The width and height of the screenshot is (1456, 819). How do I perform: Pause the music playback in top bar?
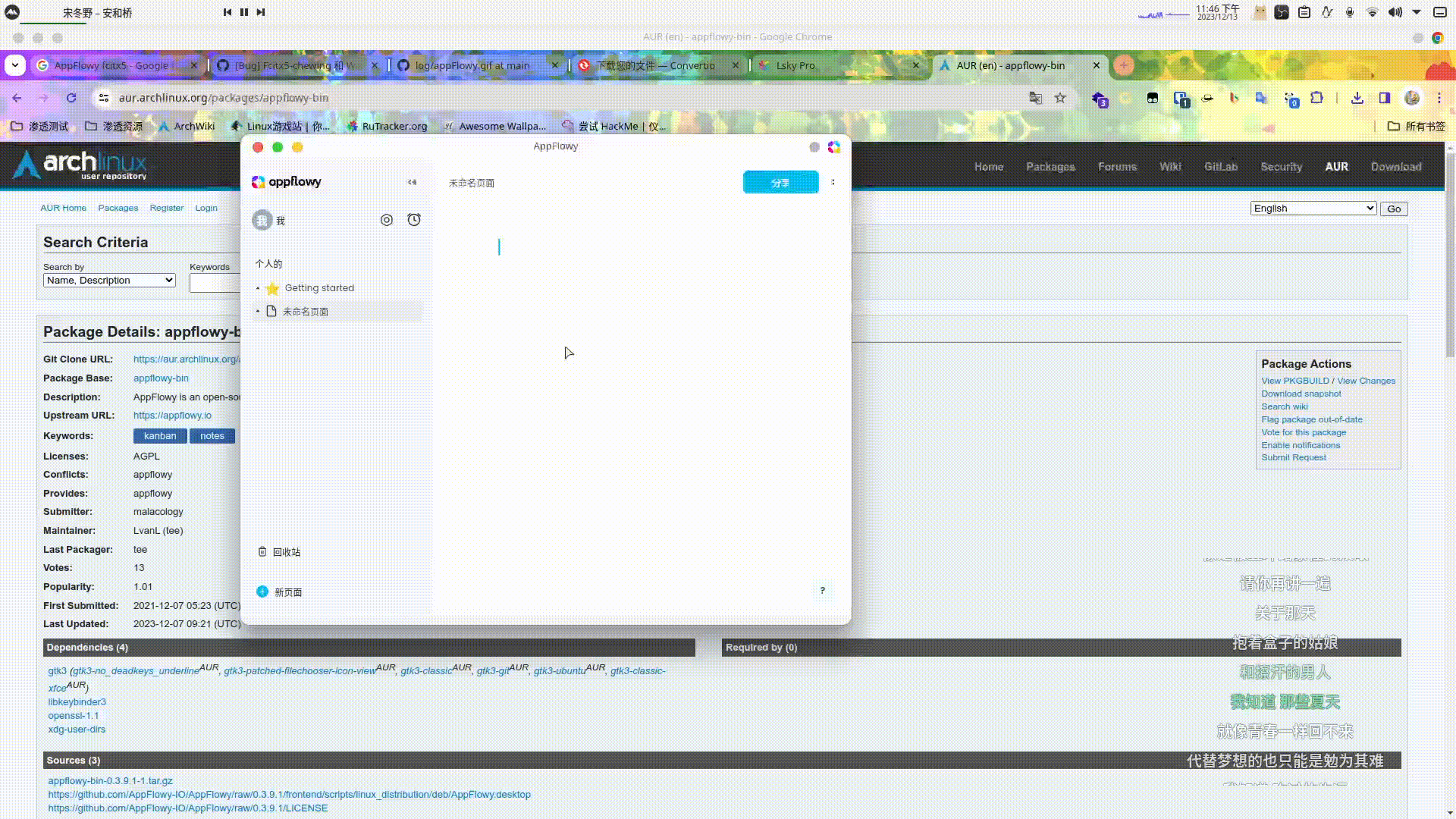(x=244, y=12)
